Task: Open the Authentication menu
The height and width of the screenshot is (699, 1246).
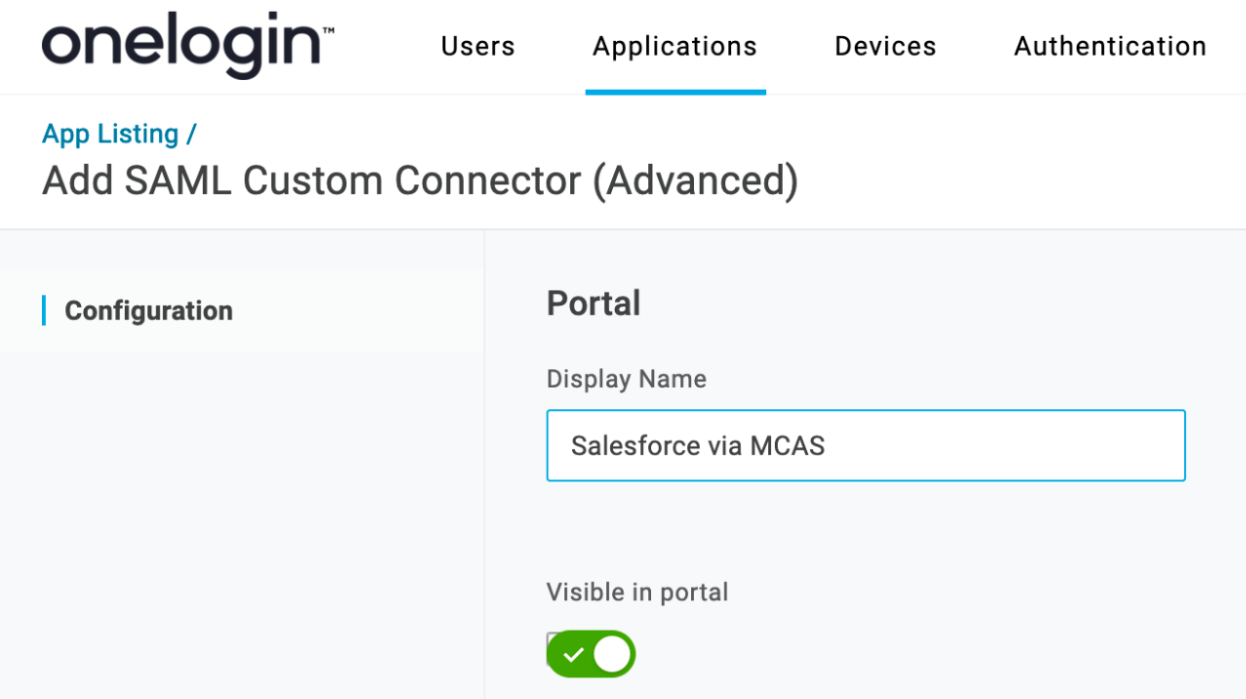Action: click(1110, 46)
